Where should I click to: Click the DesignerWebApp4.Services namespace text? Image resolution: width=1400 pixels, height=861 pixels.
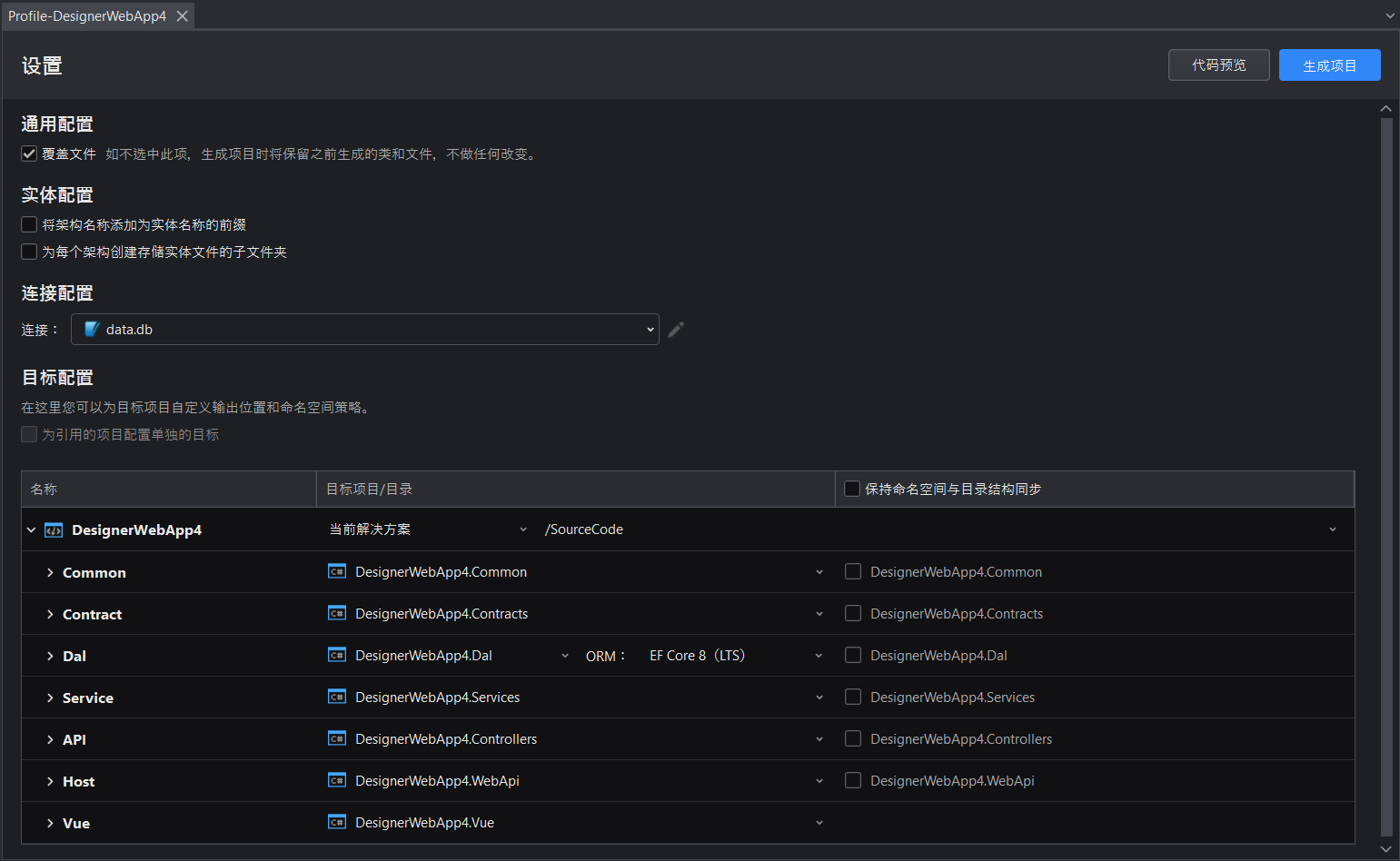(x=953, y=698)
